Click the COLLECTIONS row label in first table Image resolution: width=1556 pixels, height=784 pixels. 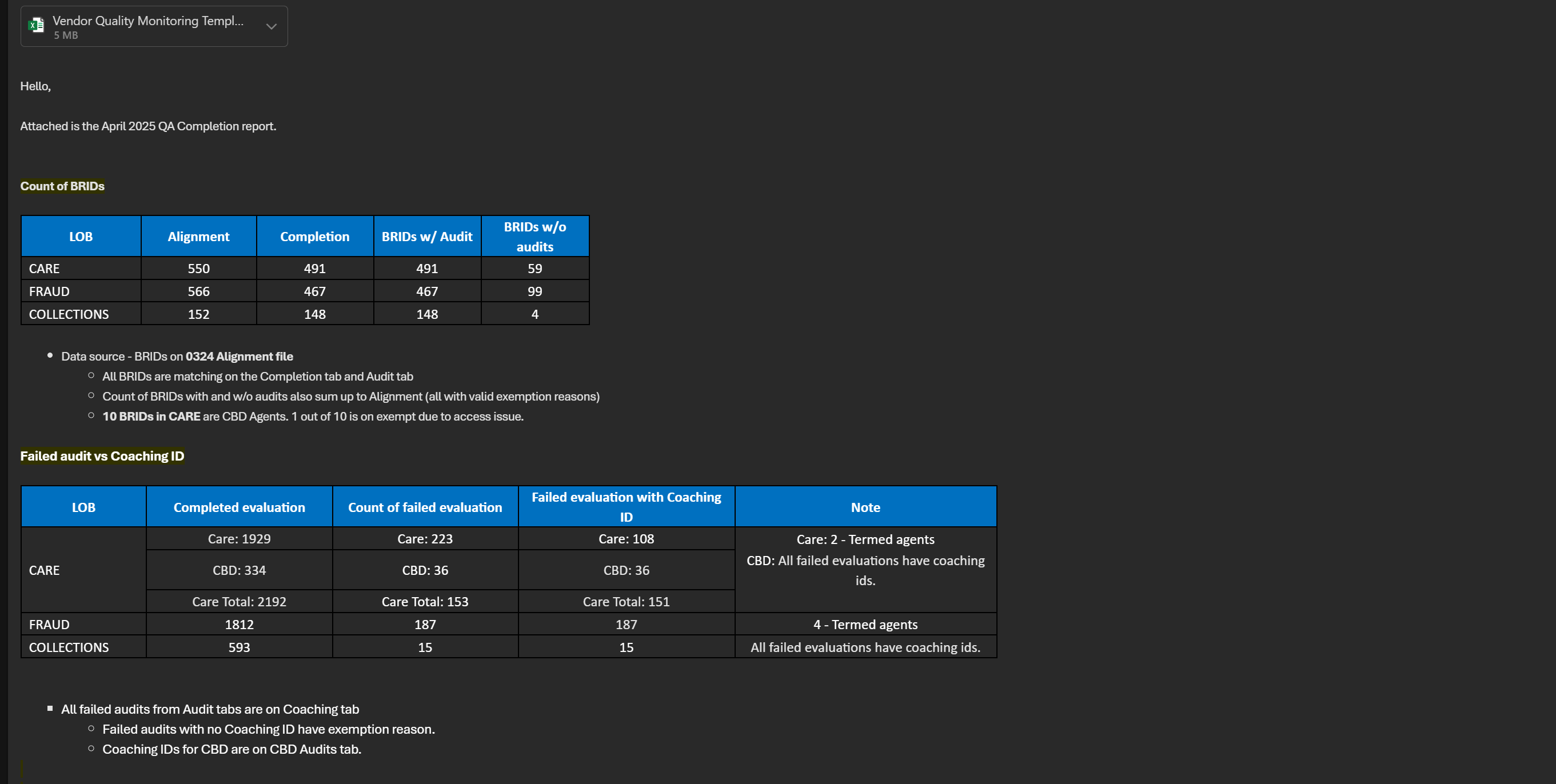69,314
